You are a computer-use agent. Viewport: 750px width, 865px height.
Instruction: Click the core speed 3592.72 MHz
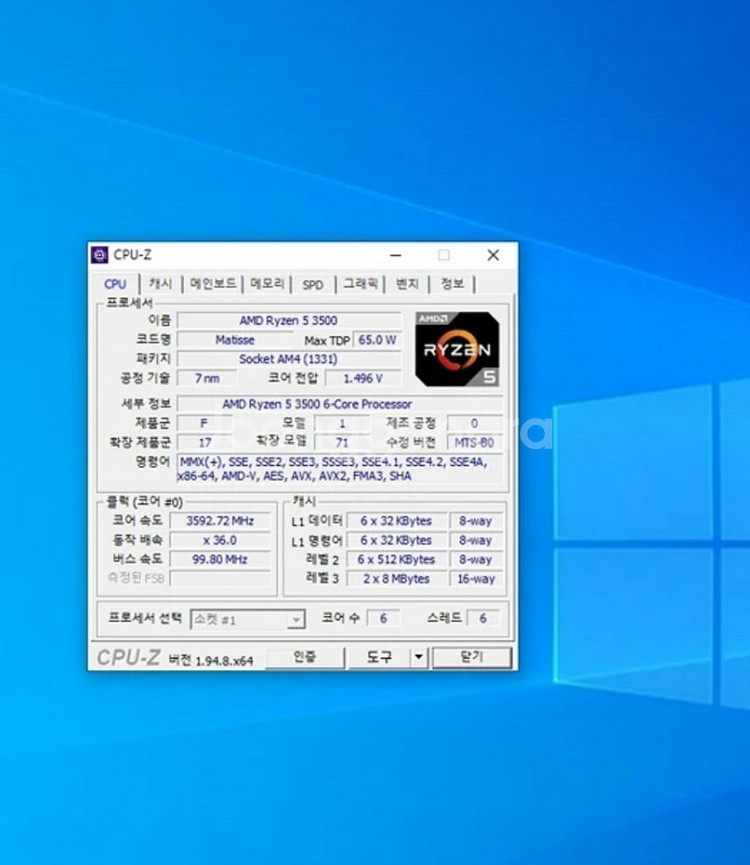[220, 521]
